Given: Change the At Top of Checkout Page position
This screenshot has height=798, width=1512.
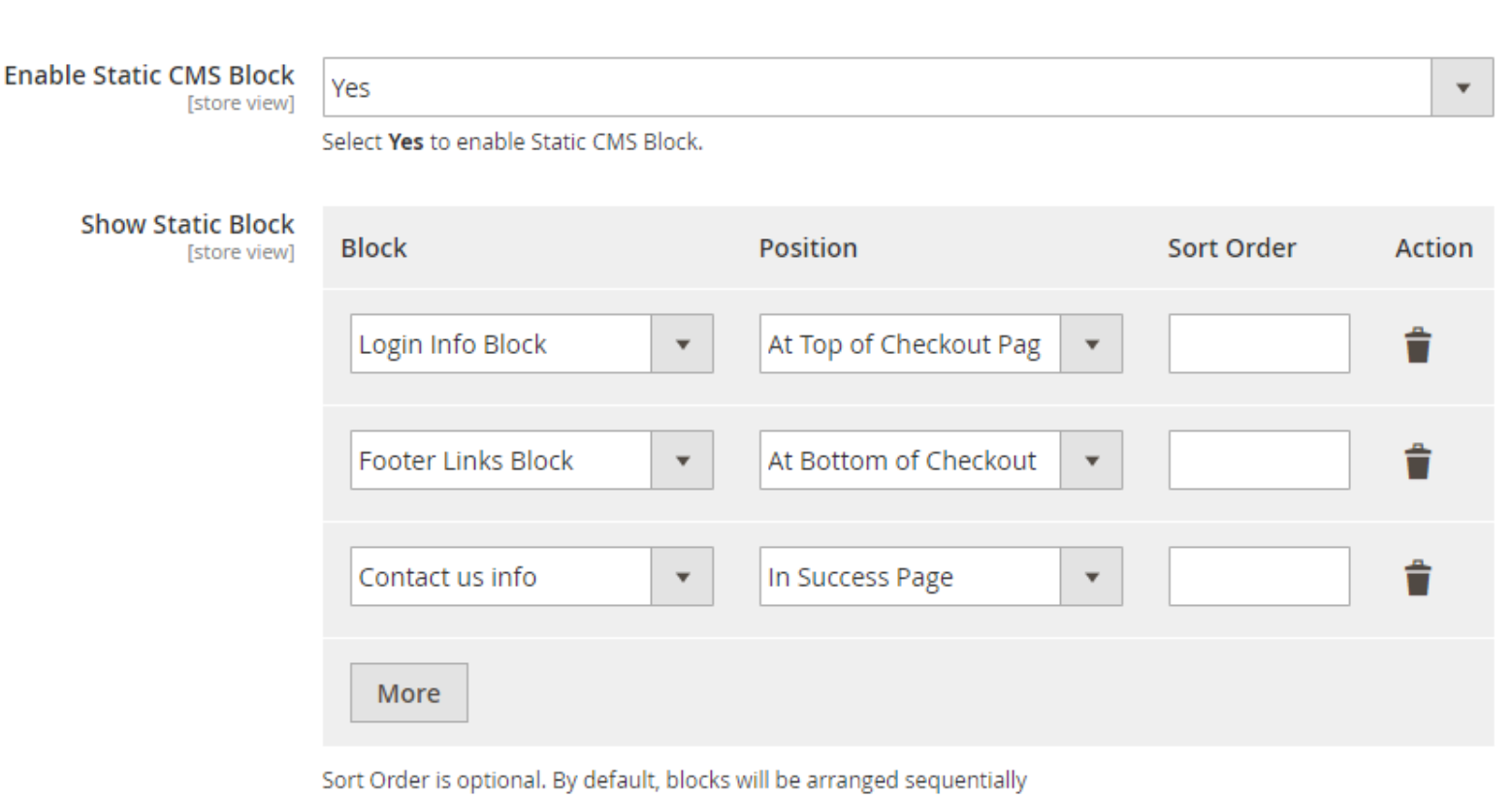Looking at the screenshot, I should [940, 344].
